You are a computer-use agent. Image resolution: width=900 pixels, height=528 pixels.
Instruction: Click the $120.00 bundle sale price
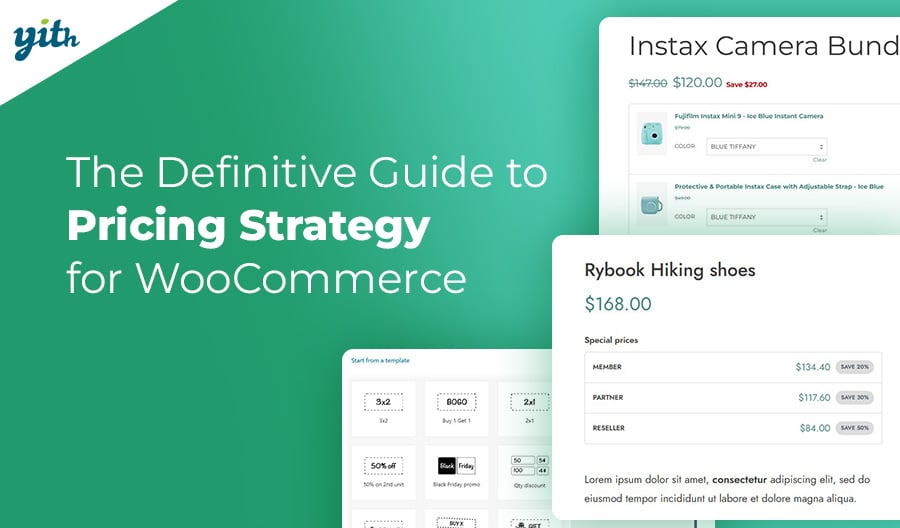pyautogui.click(x=697, y=83)
